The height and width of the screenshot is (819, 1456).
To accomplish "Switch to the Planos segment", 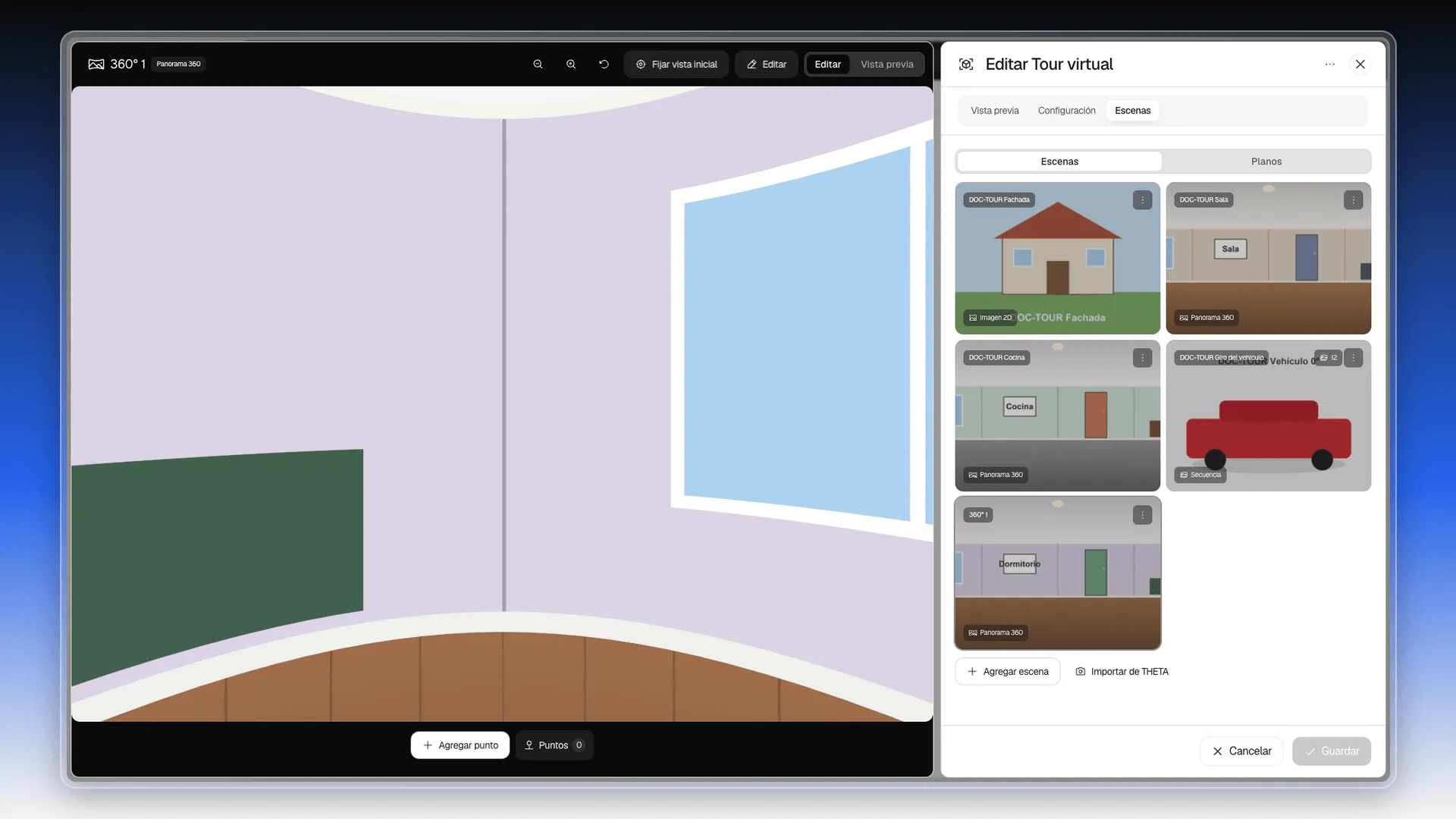I will (x=1266, y=162).
